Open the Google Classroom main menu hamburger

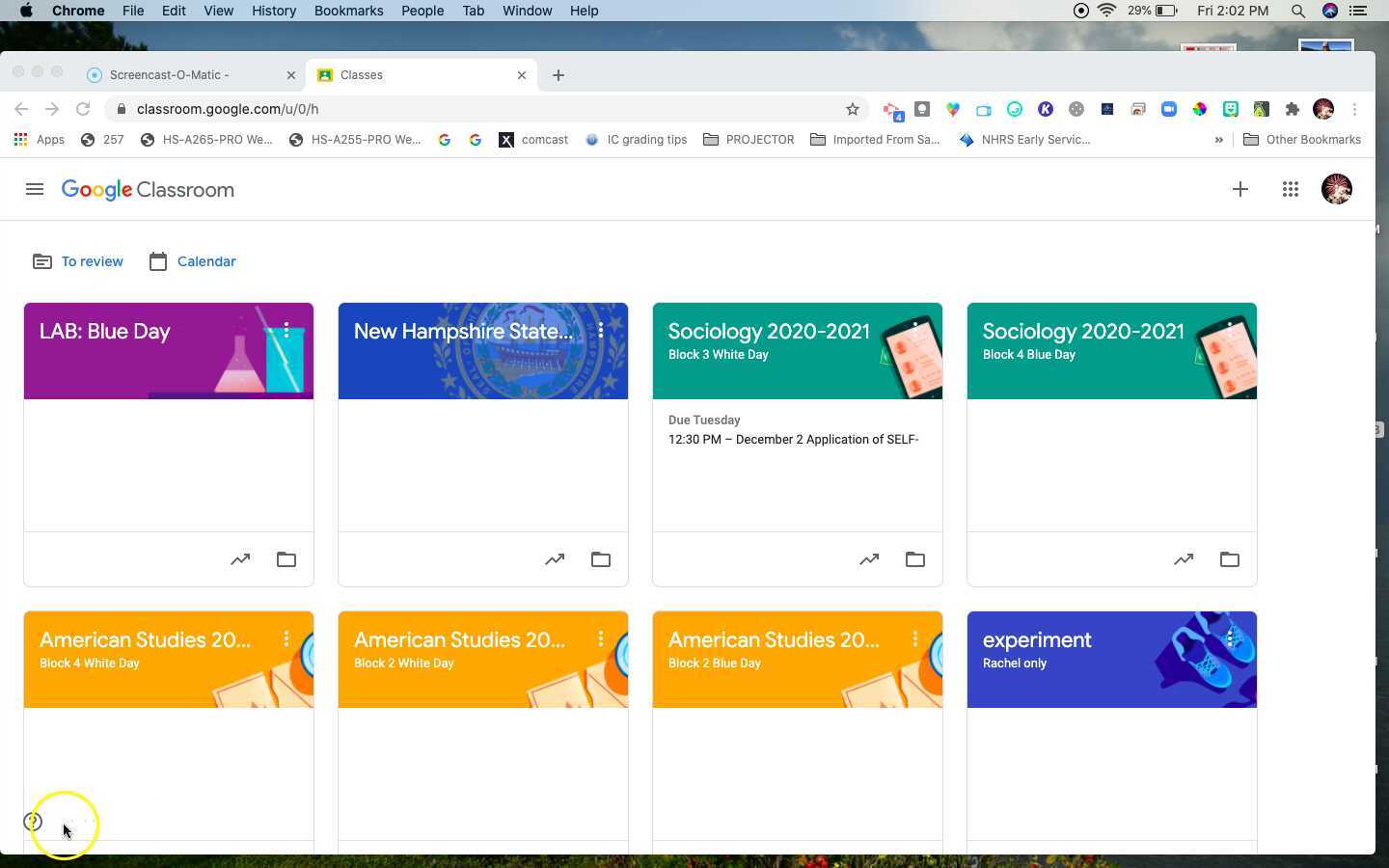pos(35,189)
